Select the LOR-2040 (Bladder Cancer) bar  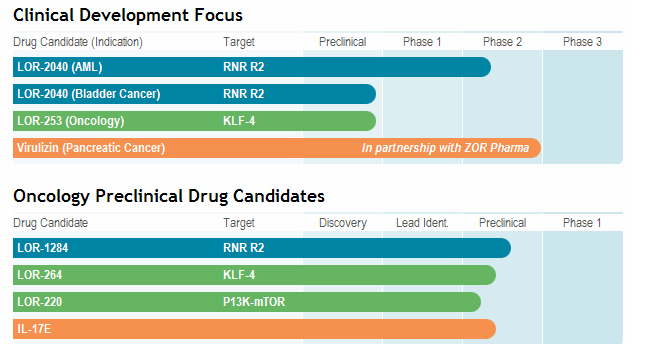[194, 94]
